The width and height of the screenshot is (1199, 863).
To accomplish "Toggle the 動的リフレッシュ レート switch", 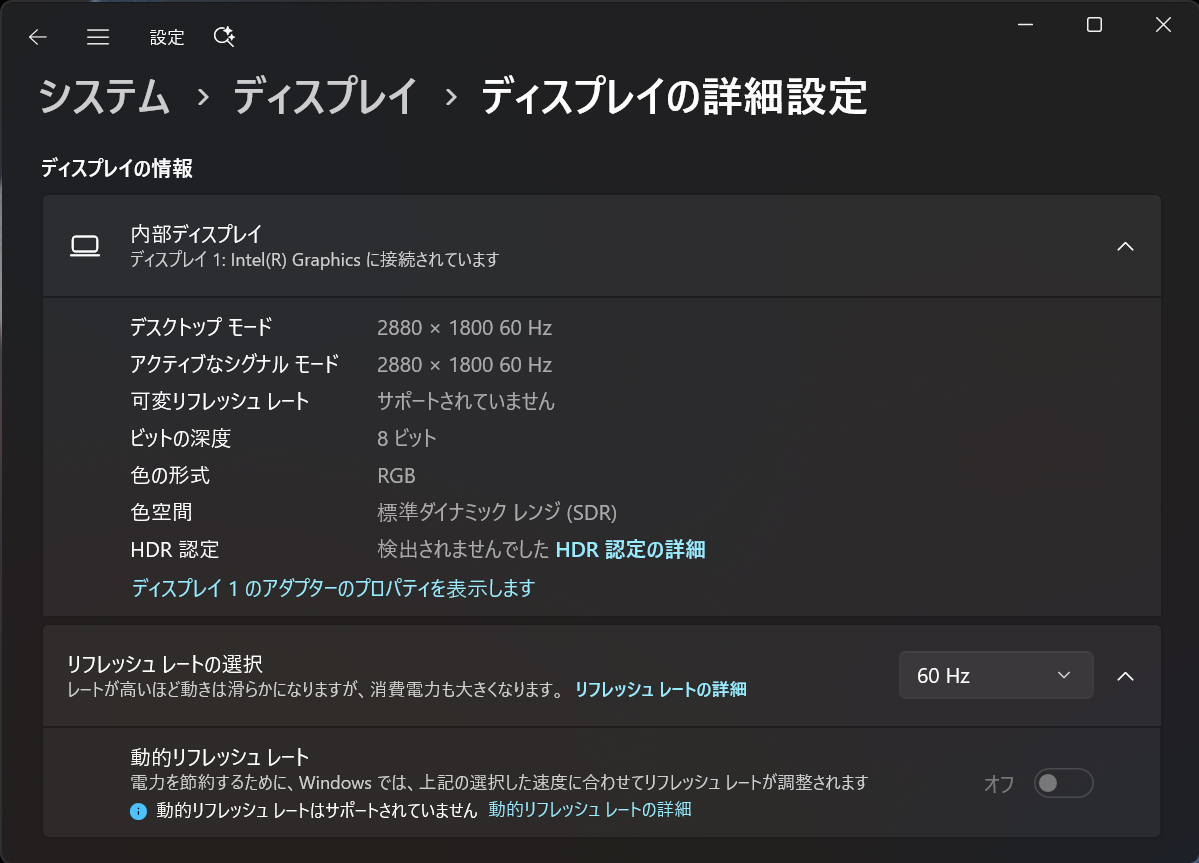I will [x=1063, y=783].
